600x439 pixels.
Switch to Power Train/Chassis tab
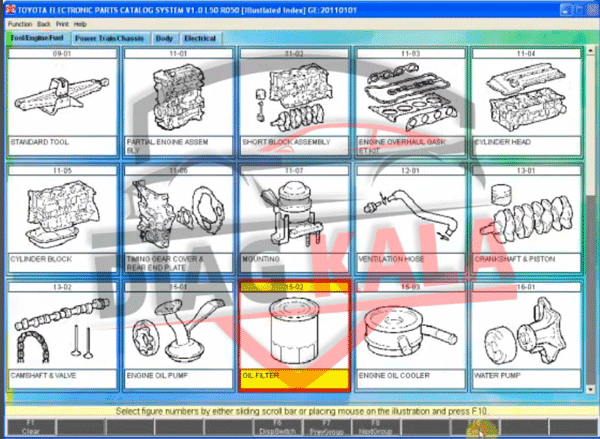pyautogui.click(x=109, y=39)
